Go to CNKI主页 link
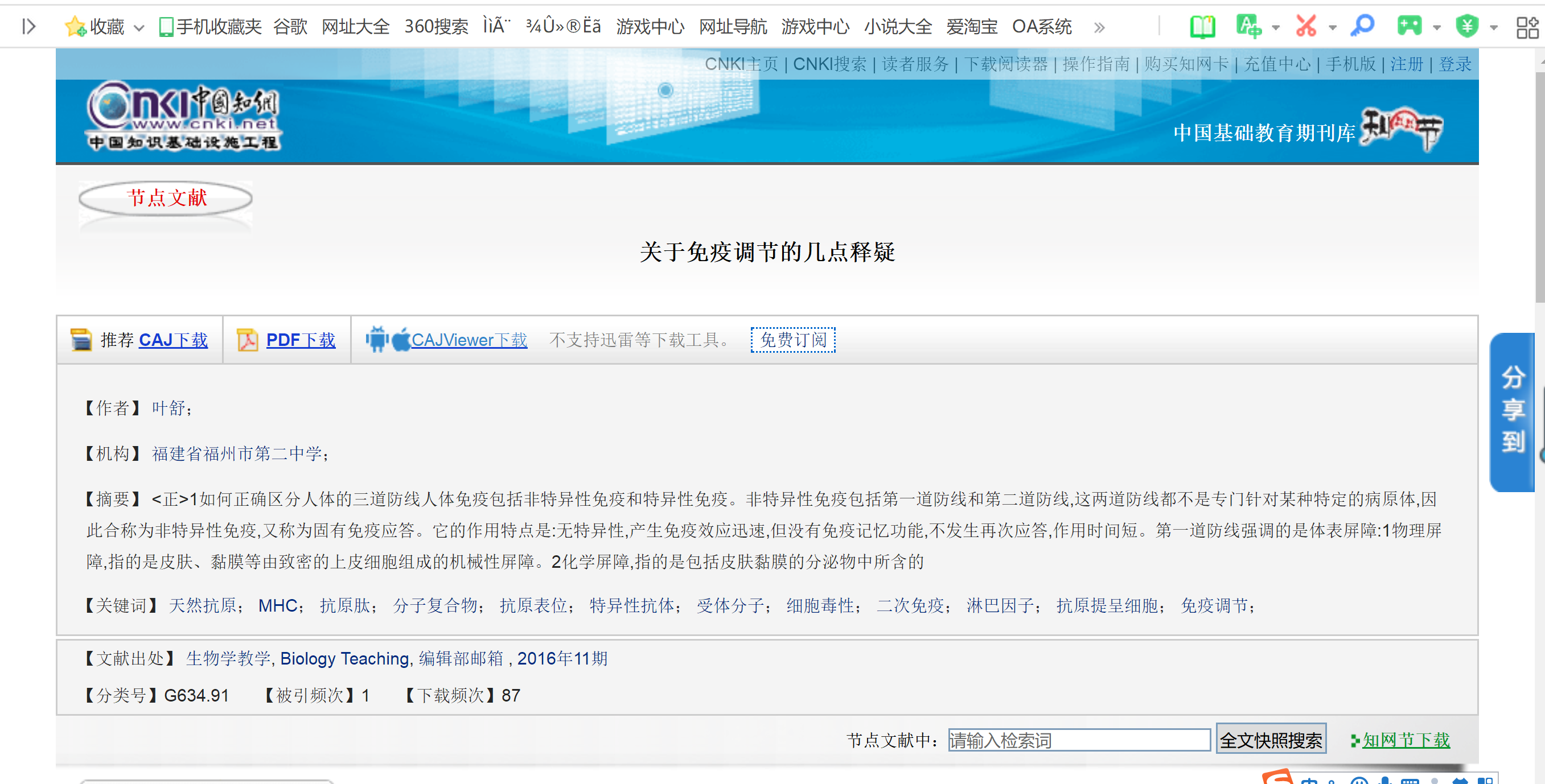Viewport: 1545px width, 784px height. (x=741, y=64)
